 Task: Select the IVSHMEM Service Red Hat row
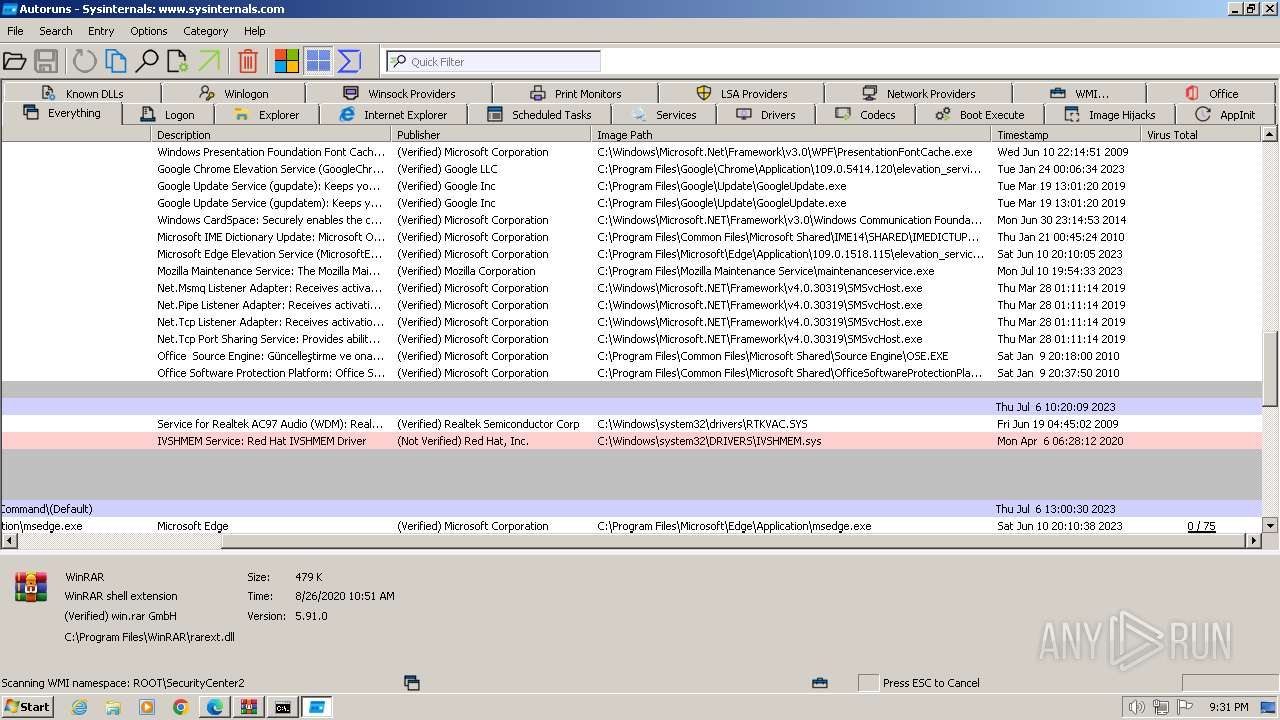pos(631,441)
